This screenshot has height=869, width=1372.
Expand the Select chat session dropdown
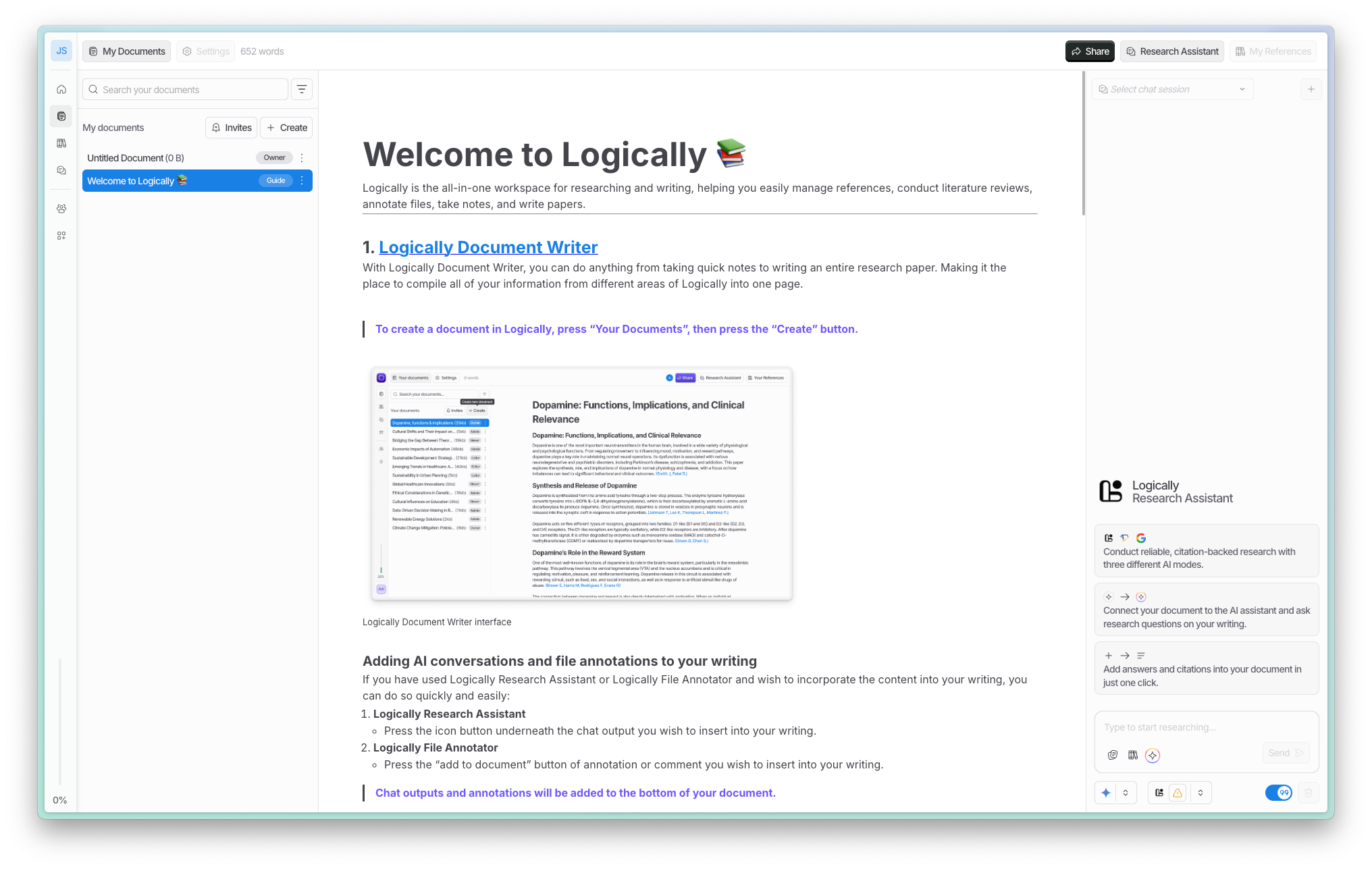pyautogui.click(x=1172, y=89)
